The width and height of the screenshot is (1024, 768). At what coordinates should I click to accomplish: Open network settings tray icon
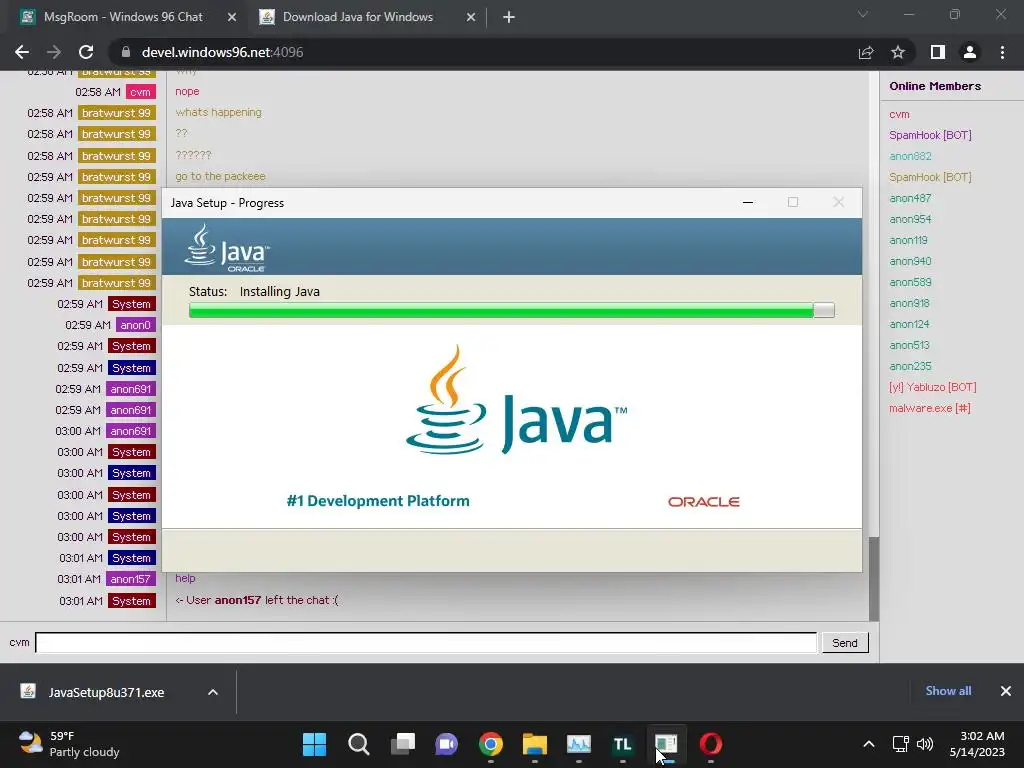pos(901,744)
